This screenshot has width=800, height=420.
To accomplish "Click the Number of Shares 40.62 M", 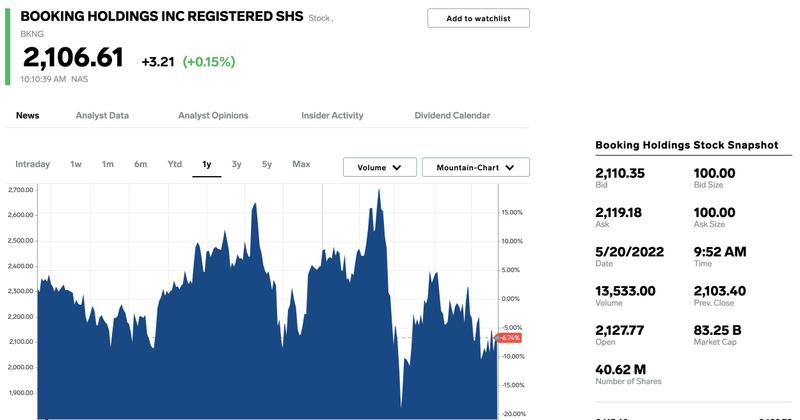I will pyautogui.click(x=620, y=370).
